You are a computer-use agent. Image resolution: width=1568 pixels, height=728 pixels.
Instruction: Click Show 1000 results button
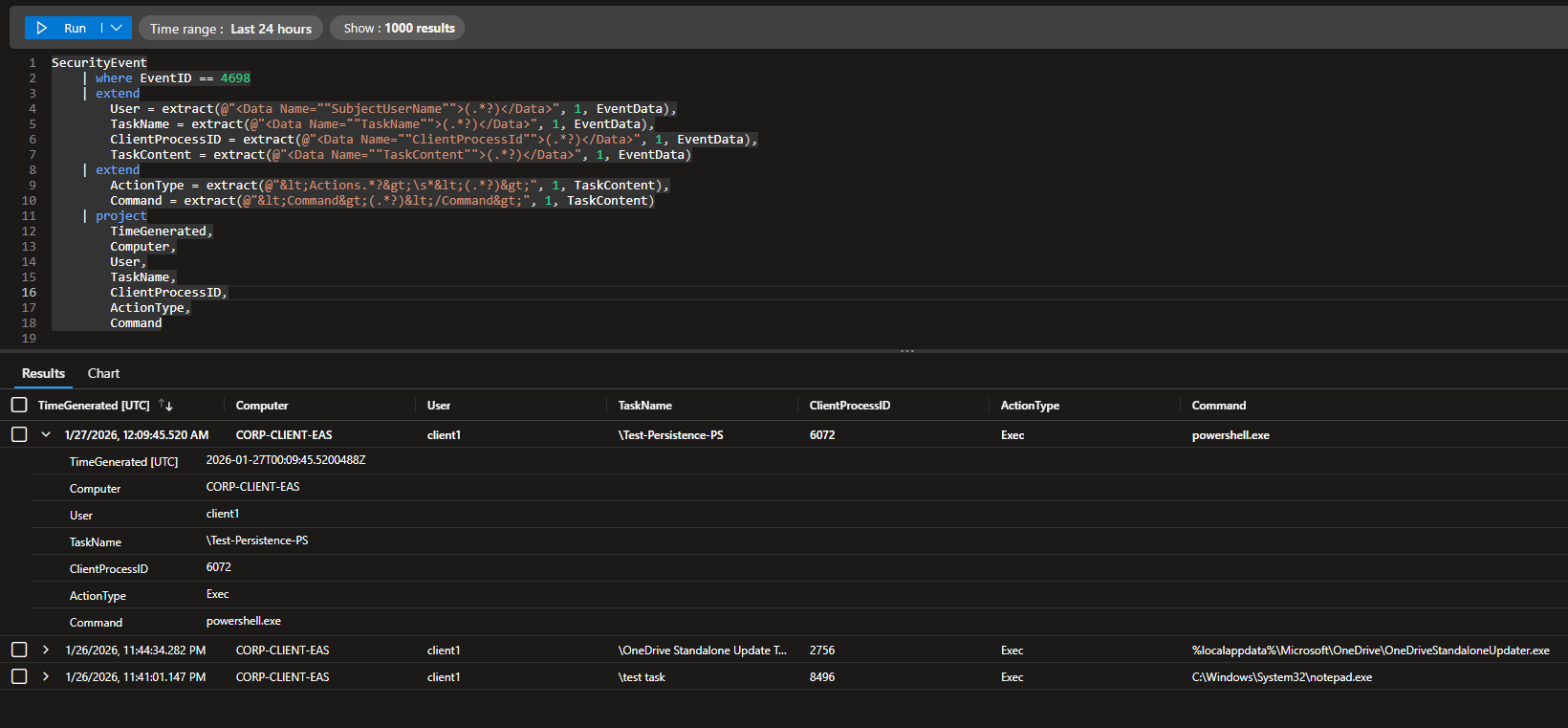(x=398, y=29)
